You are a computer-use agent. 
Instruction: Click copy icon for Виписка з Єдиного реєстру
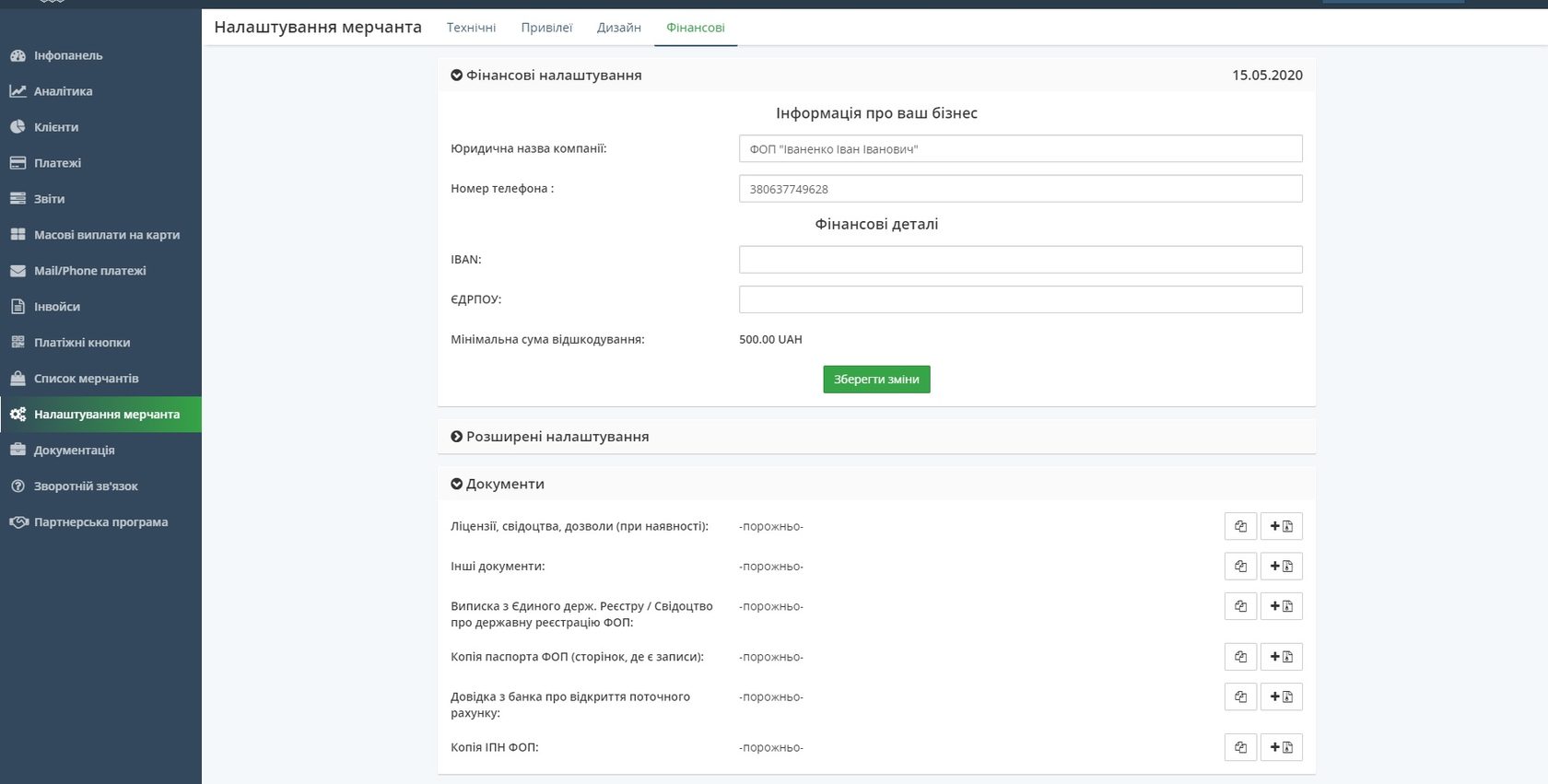tap(1240, 606)
